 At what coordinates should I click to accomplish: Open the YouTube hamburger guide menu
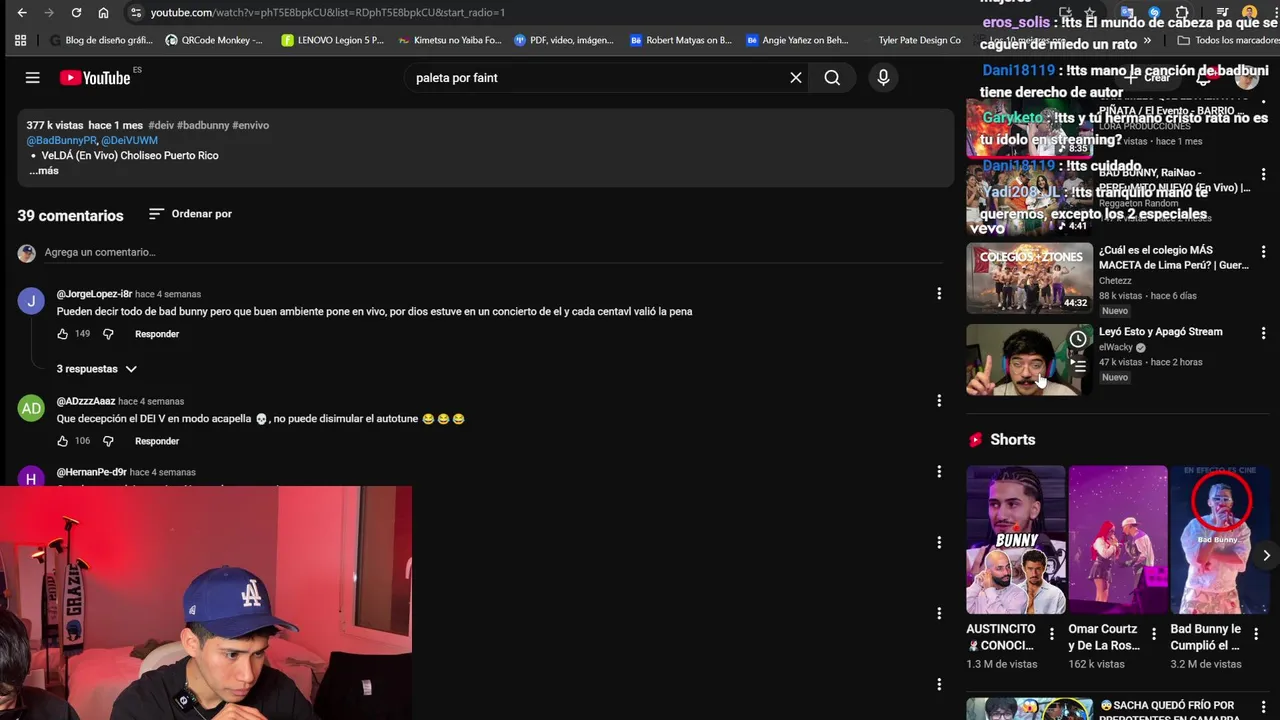33,78
